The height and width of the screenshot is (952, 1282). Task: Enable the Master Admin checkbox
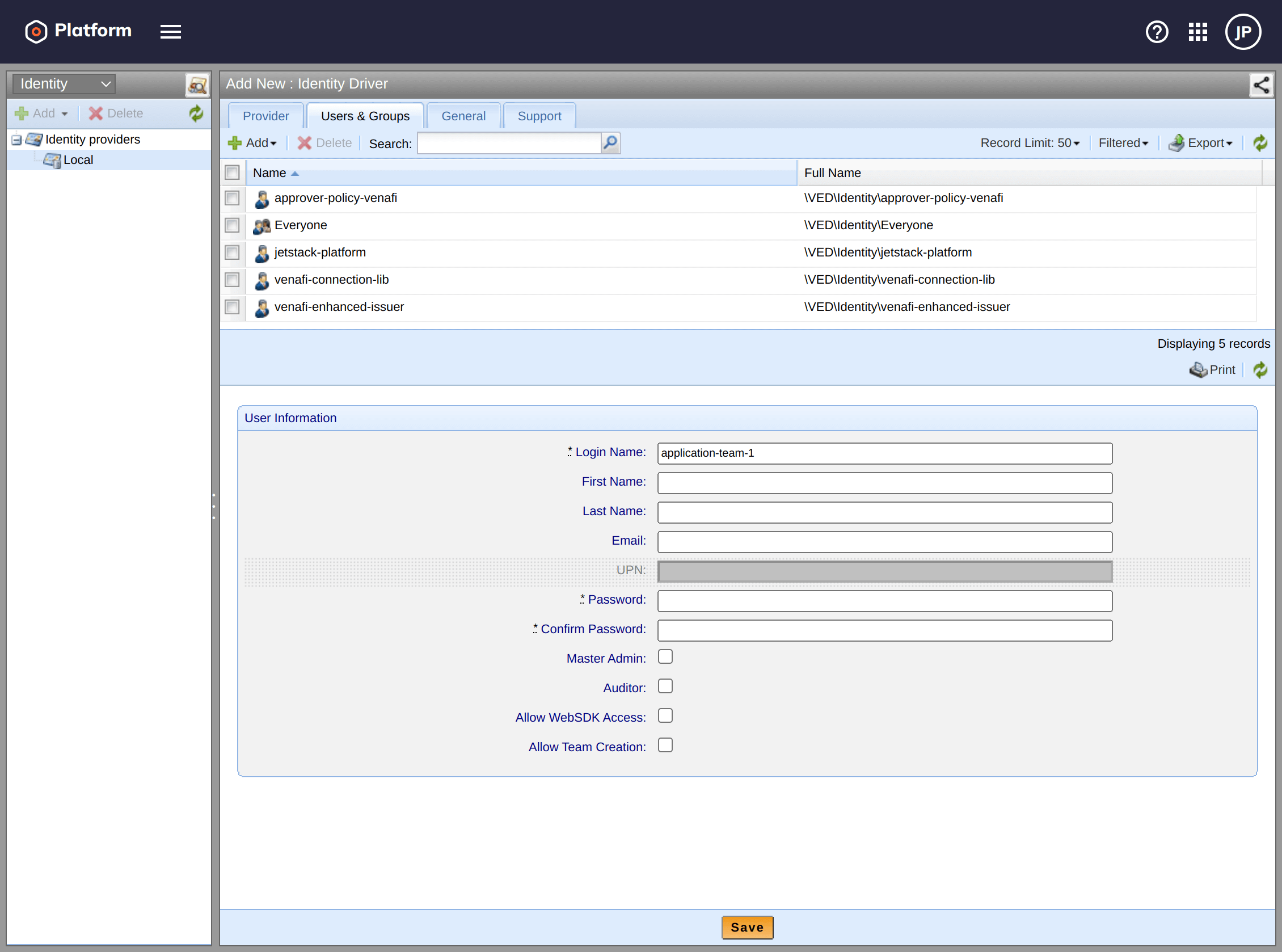point(665,657)
